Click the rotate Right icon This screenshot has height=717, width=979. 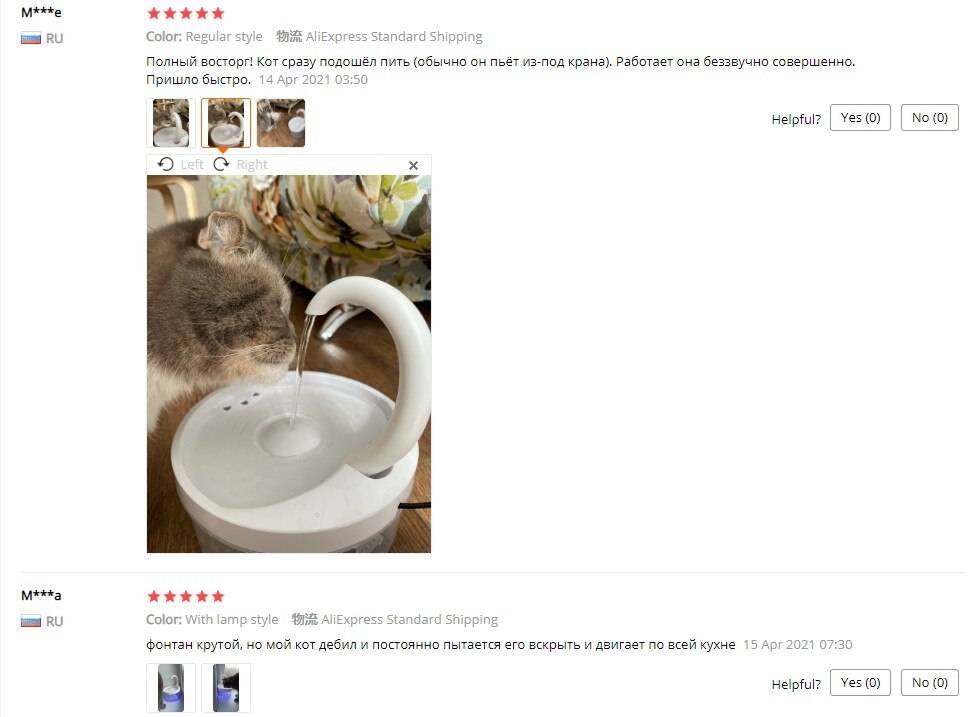point(221,164)
